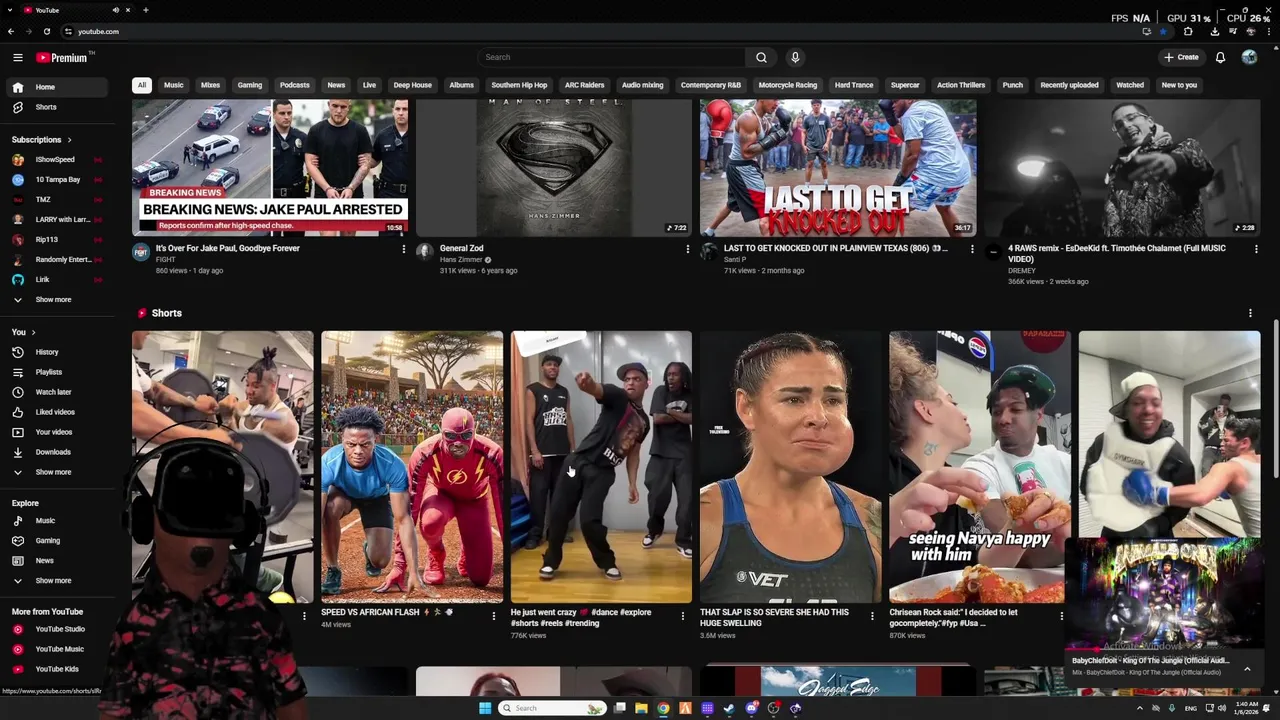Image resolution: width=1280 pixels, height=720 pixels.
Task: Expand the You section chevron
Action: coord(33,332)
